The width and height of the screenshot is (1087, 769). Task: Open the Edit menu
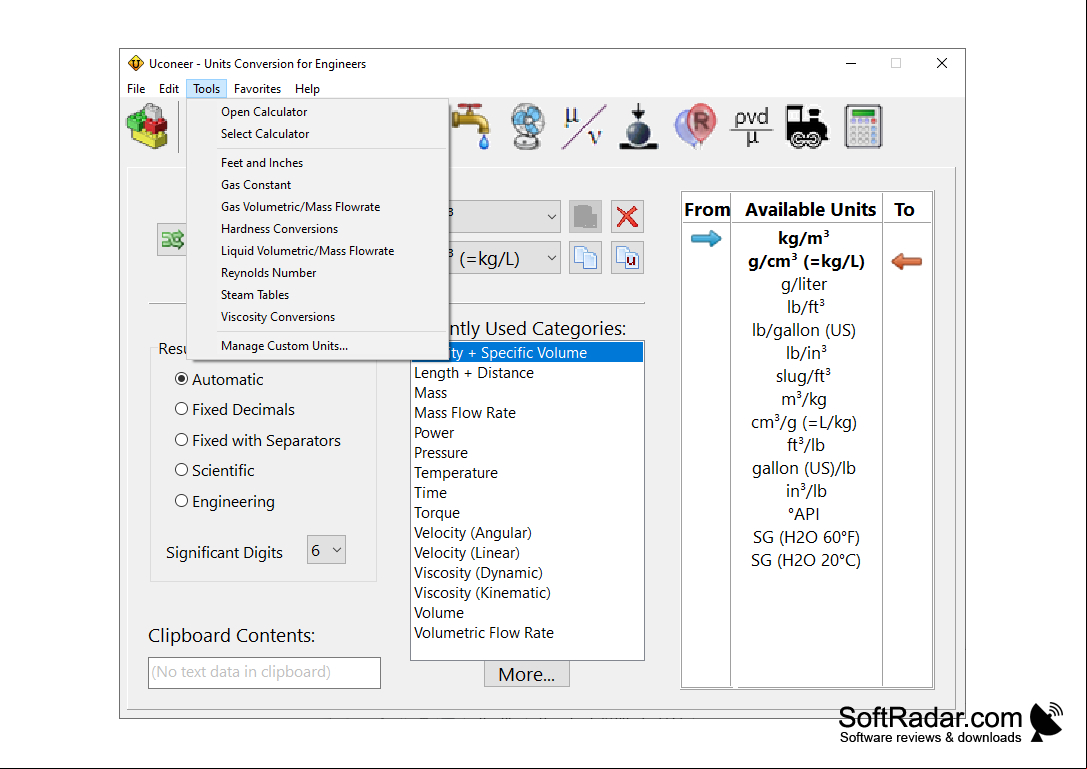[168, 89]
